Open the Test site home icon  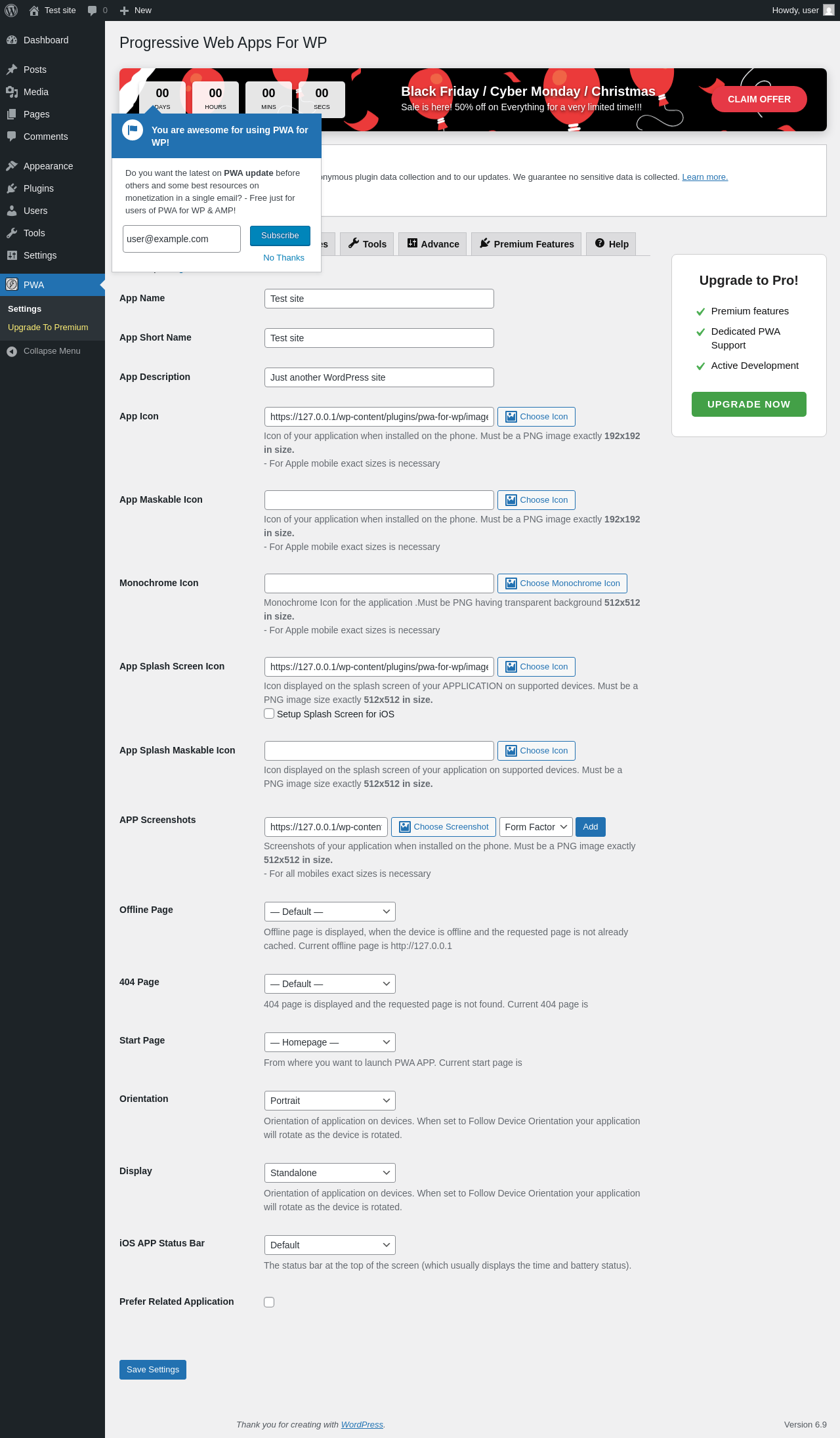34,11
